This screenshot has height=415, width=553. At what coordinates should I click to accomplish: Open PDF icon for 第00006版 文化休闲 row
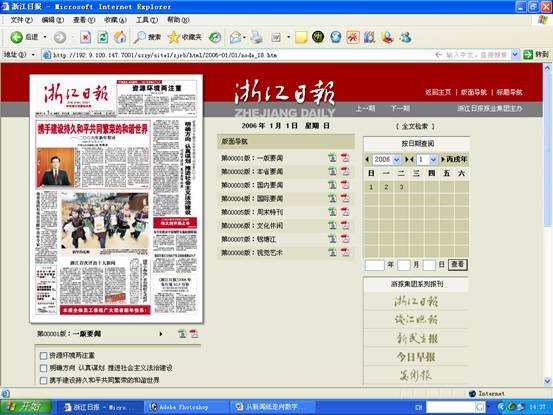click(345, 225)
